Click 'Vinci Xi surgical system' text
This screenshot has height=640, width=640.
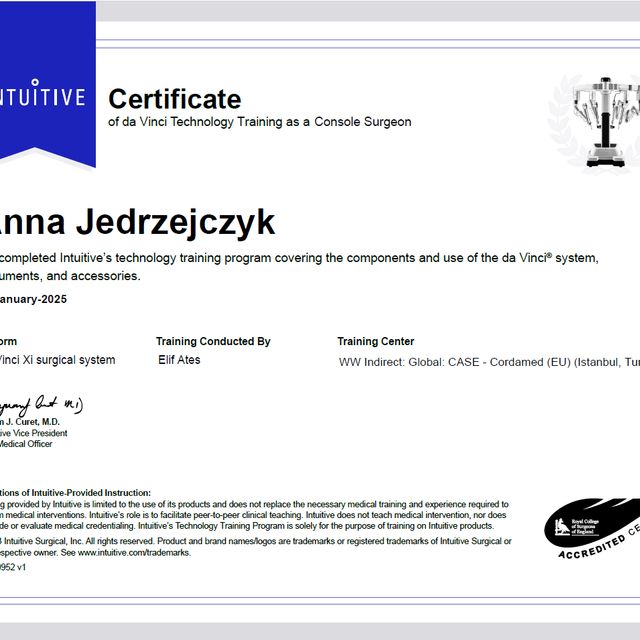pos(57,360)
